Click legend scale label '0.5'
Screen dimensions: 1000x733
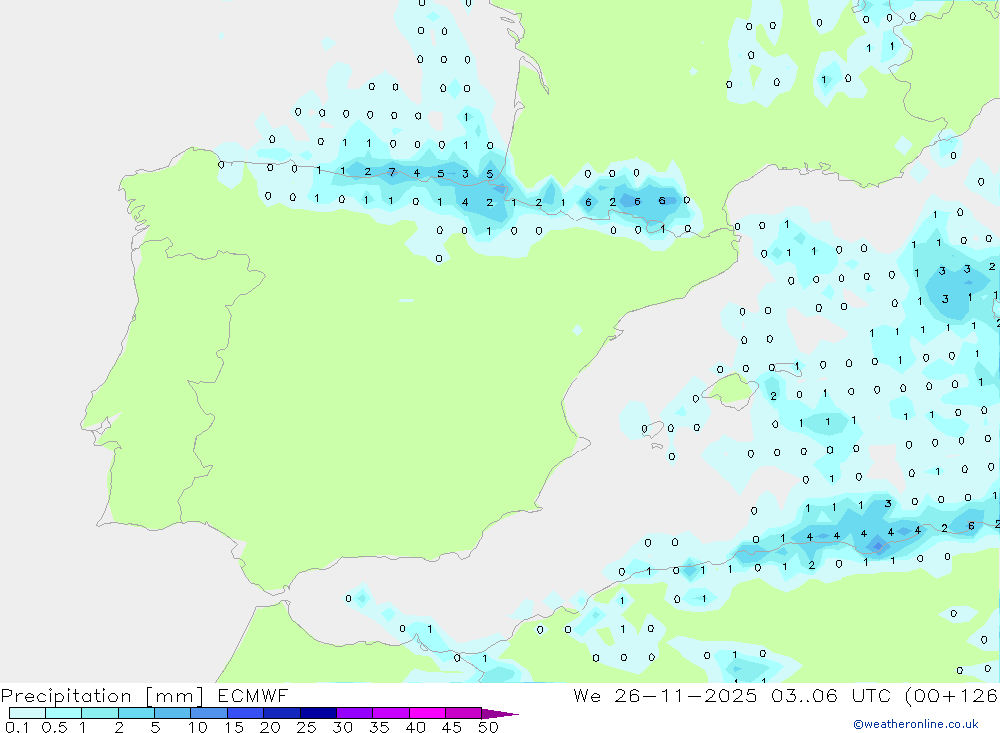(54, 727)
